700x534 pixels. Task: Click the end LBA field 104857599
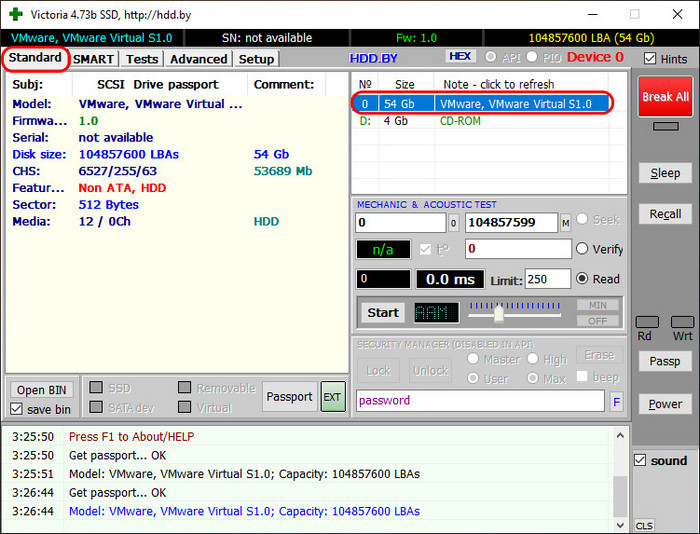pos(512,223)
